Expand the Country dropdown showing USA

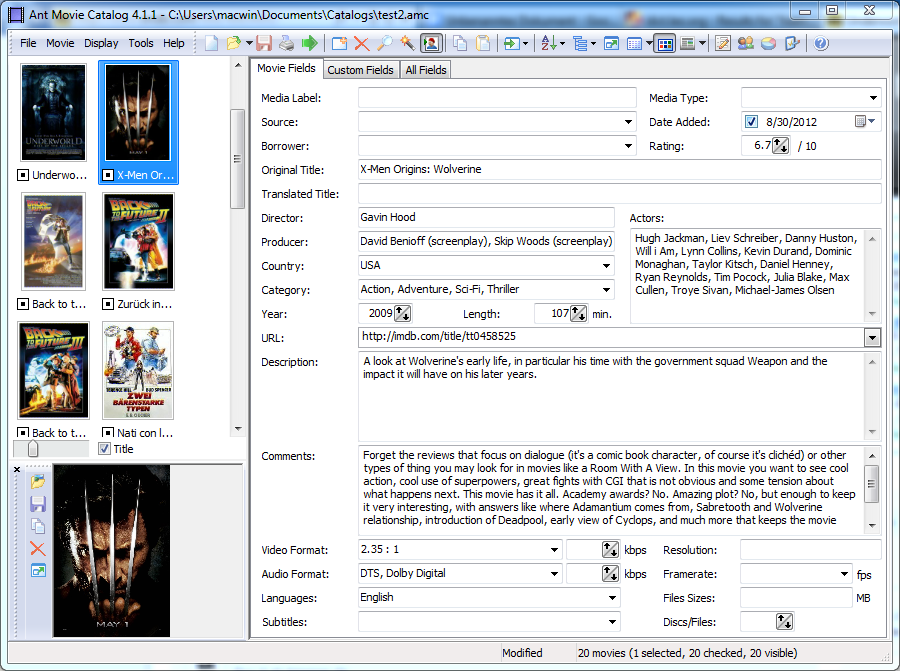(607, 266)
